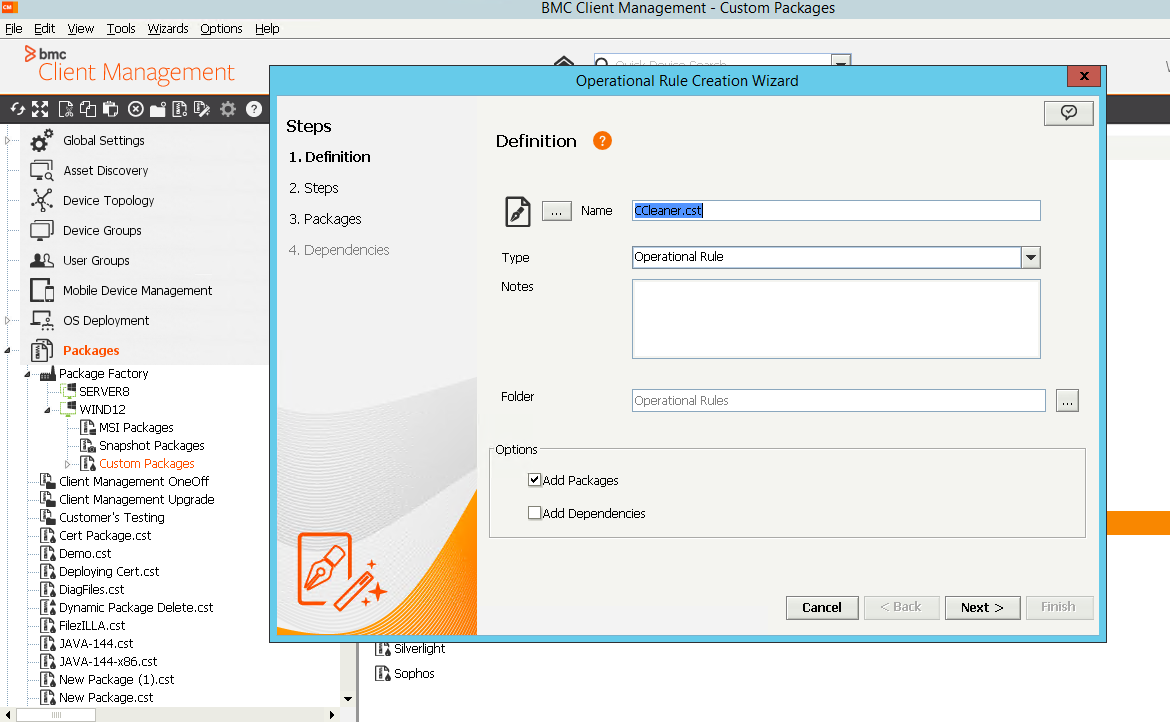Click the OS Deployment icon
1170x722 pixels.
tap(42, 320)
